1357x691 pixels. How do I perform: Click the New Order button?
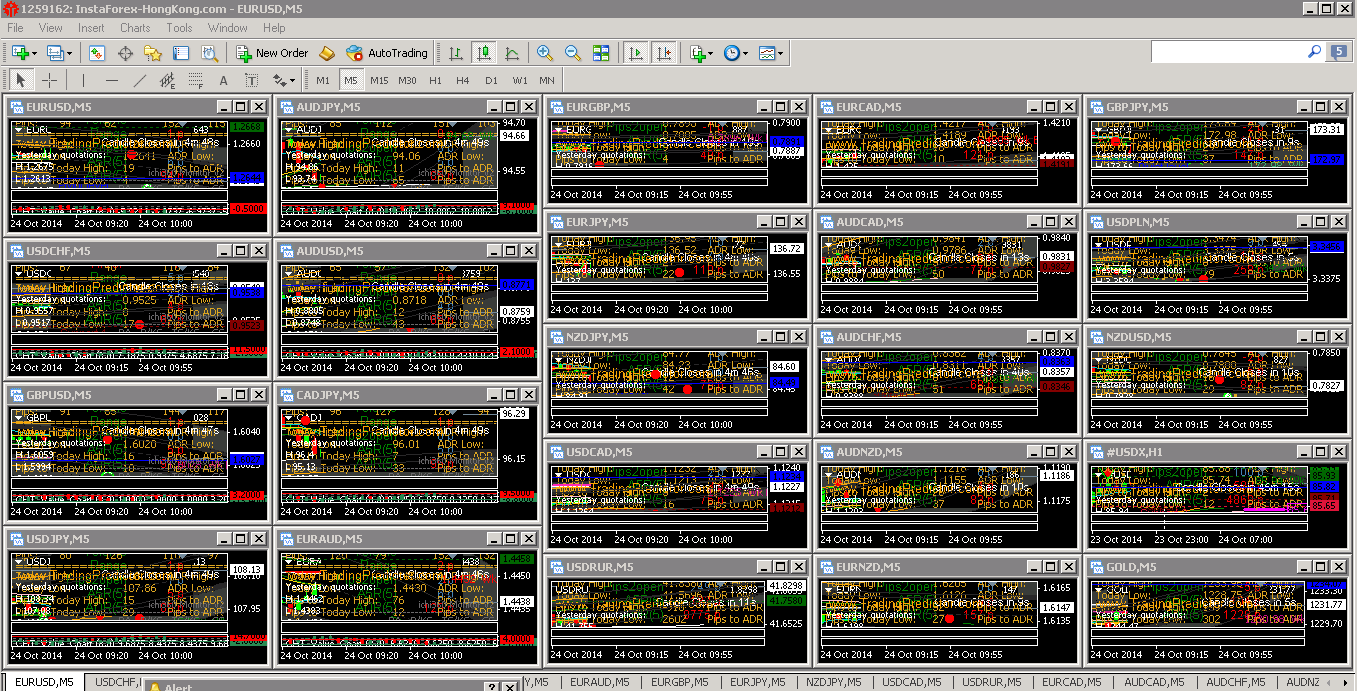pyautogui.click(x=272, y=53)
